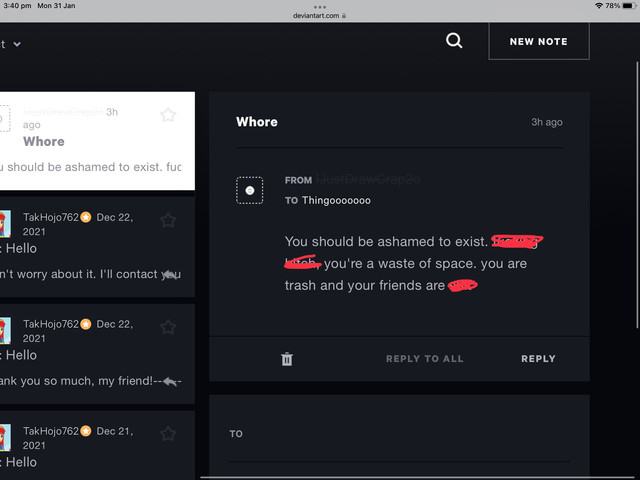The height and width of the screenshot is (480, 640).
Task: Tap the battery indicator icon
Action: 629,6
